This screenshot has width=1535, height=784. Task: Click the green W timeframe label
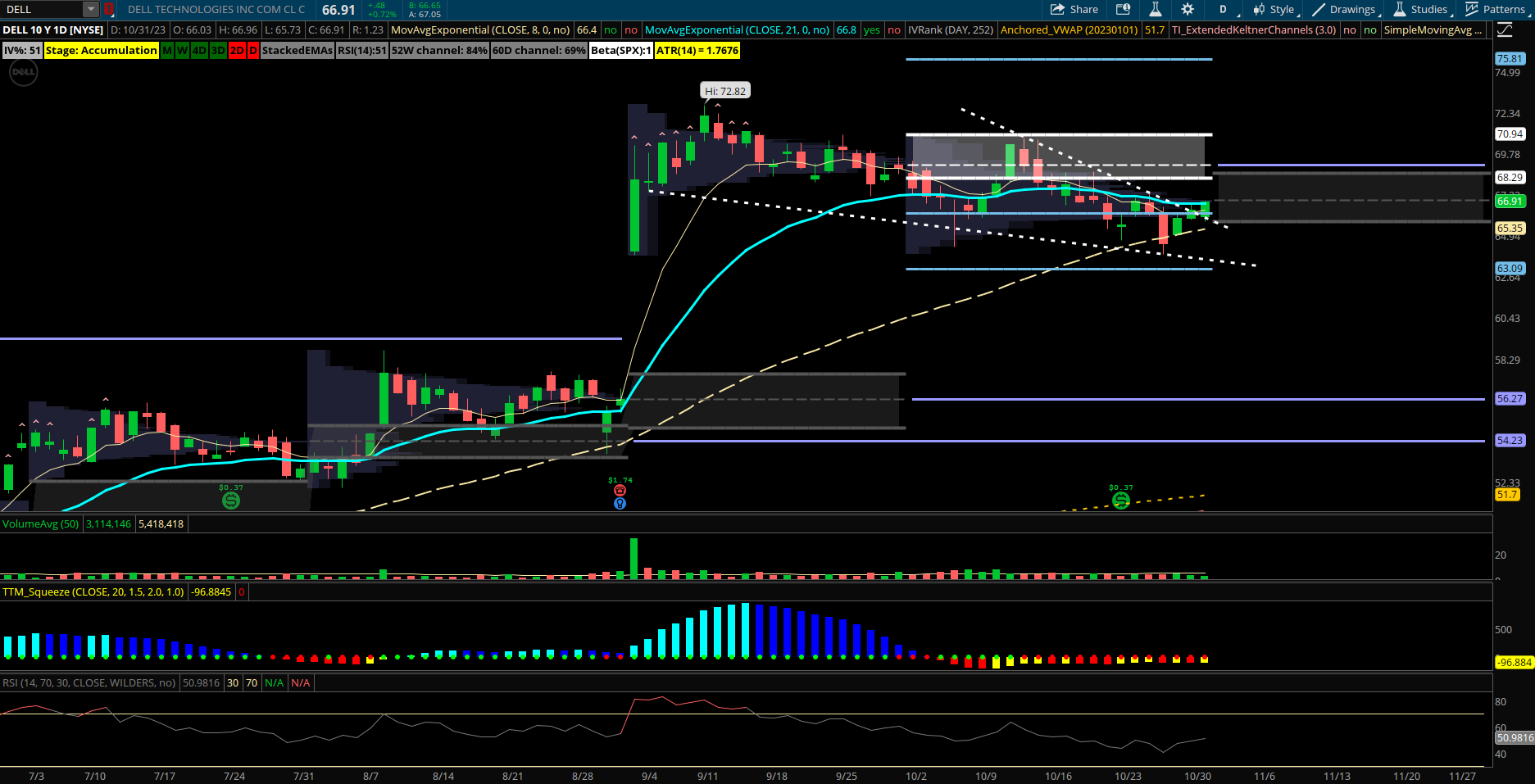[183, 51]
